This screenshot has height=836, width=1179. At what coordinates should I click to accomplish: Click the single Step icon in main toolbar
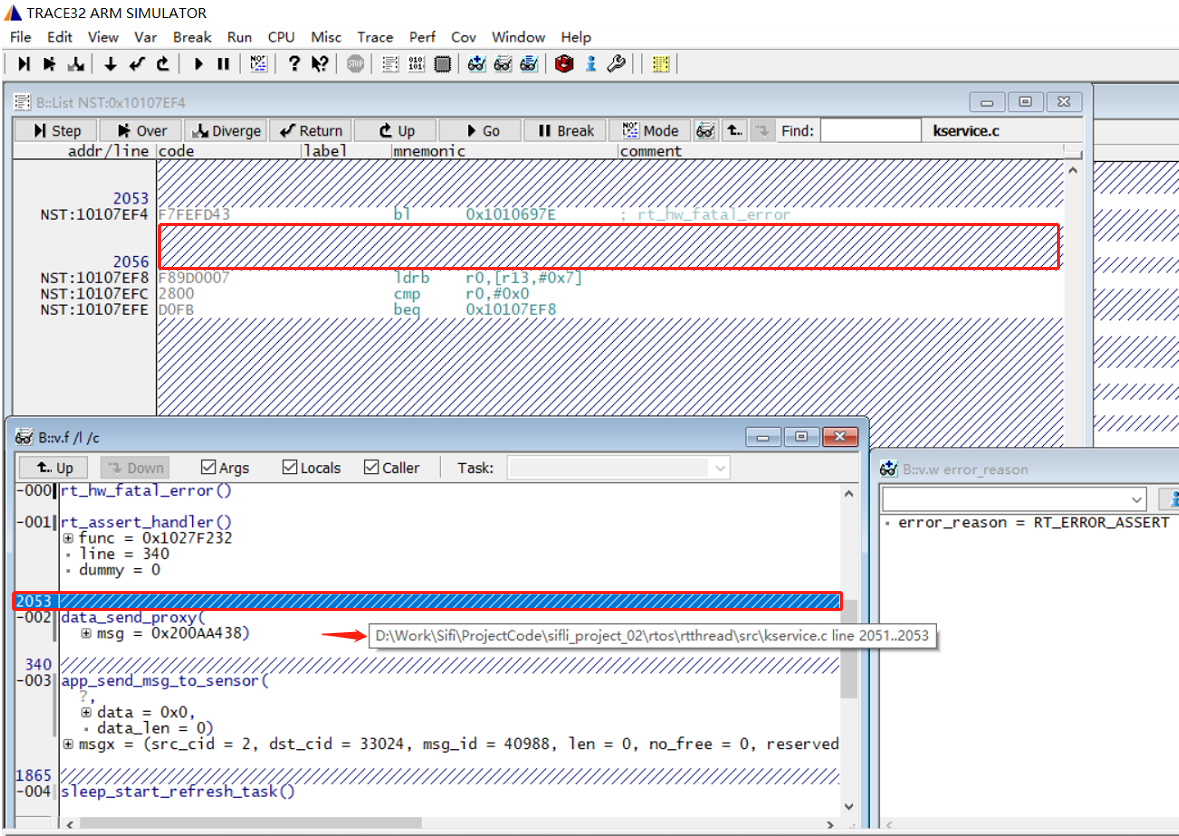click(x=23, y=64)
